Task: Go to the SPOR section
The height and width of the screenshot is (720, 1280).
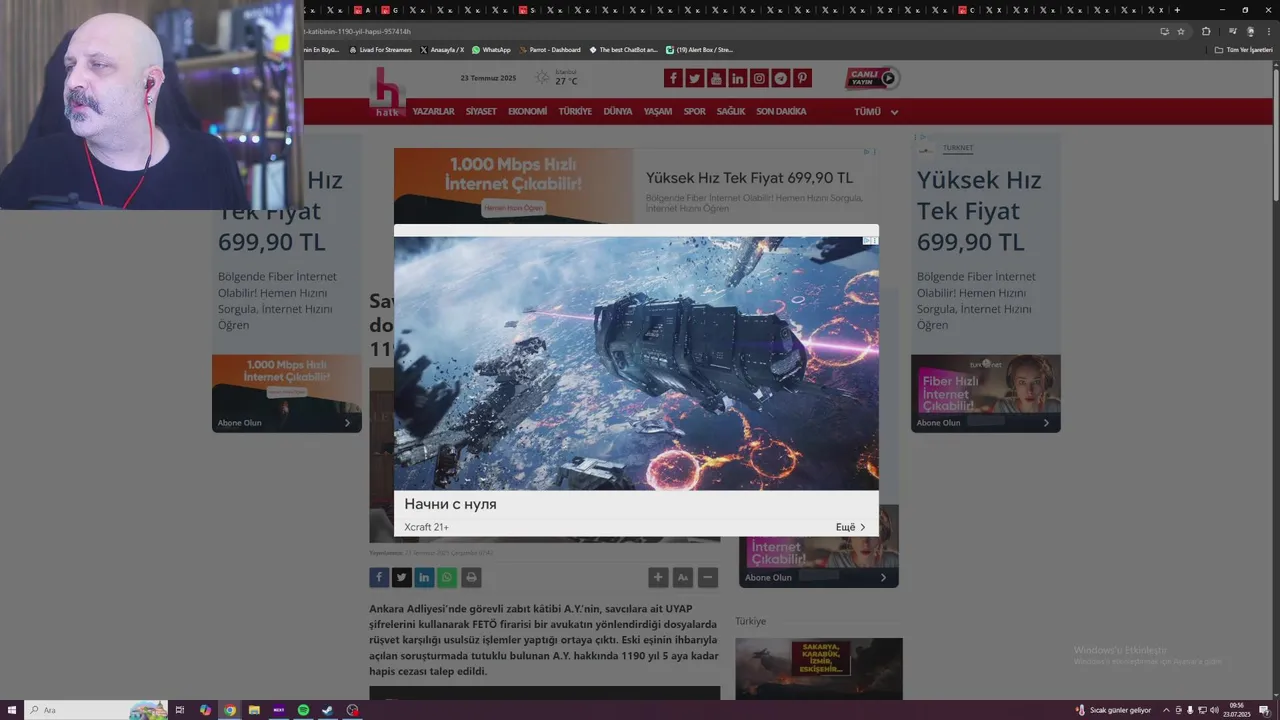Action: (694, 112)
